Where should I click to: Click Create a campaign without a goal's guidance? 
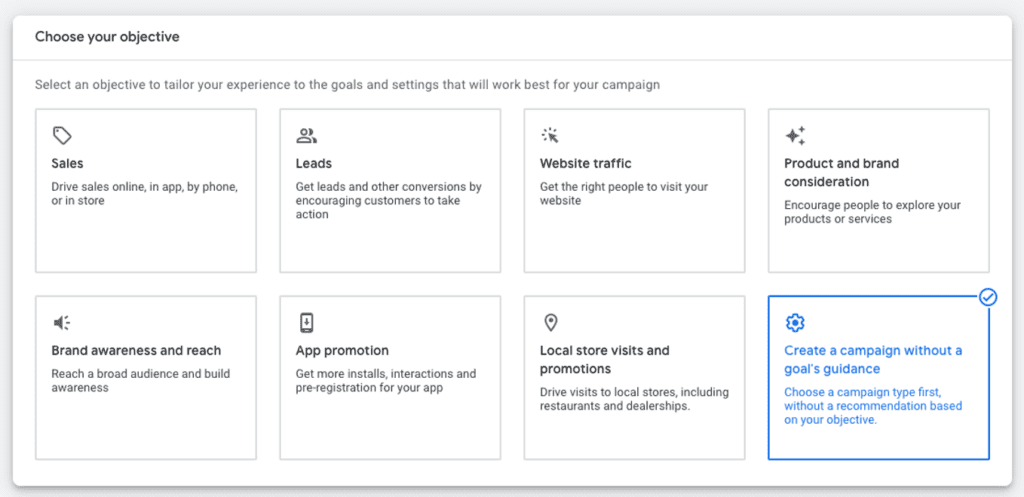[873, 360]
